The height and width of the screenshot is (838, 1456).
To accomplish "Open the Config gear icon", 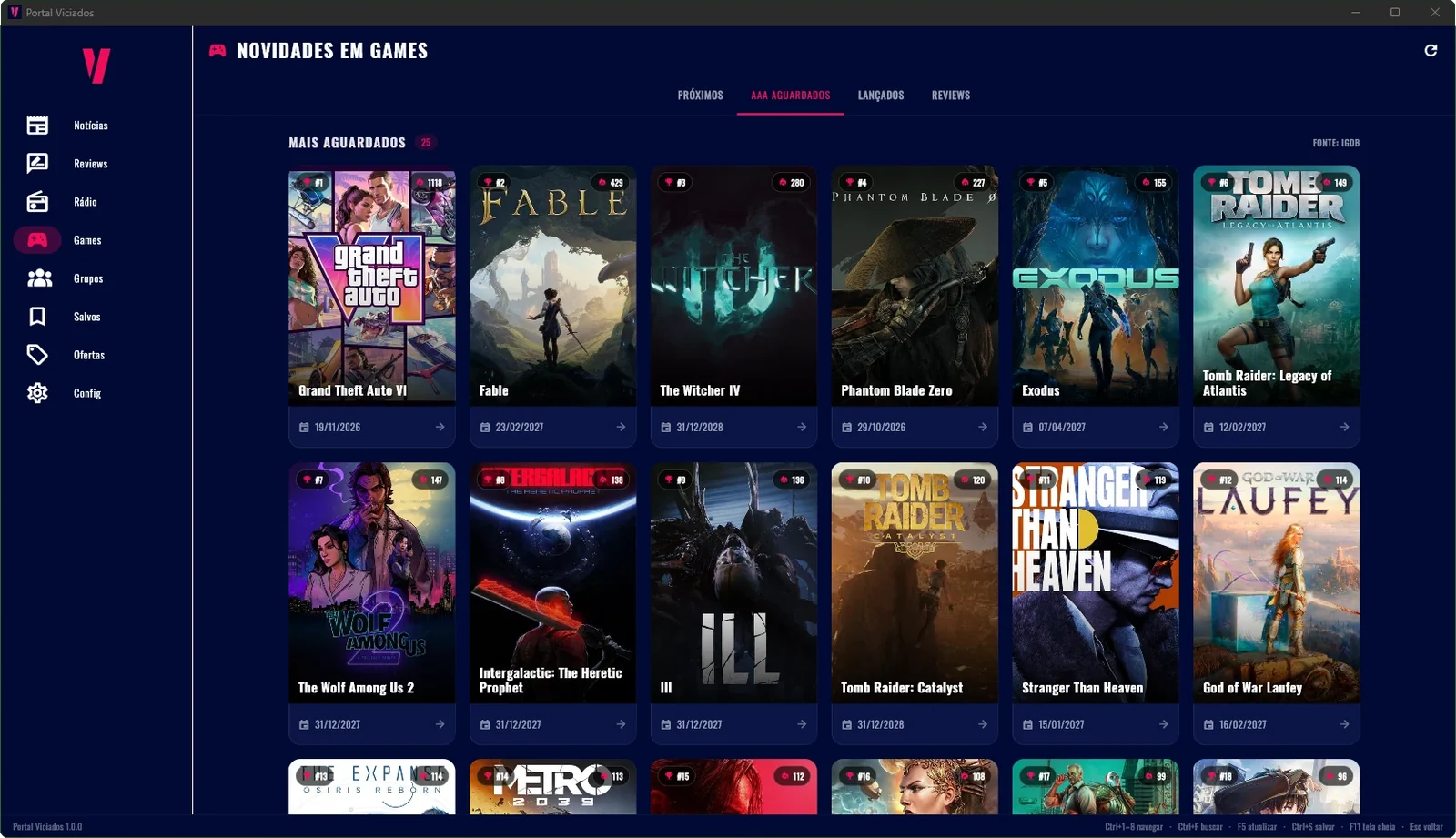I will (37, 393).
